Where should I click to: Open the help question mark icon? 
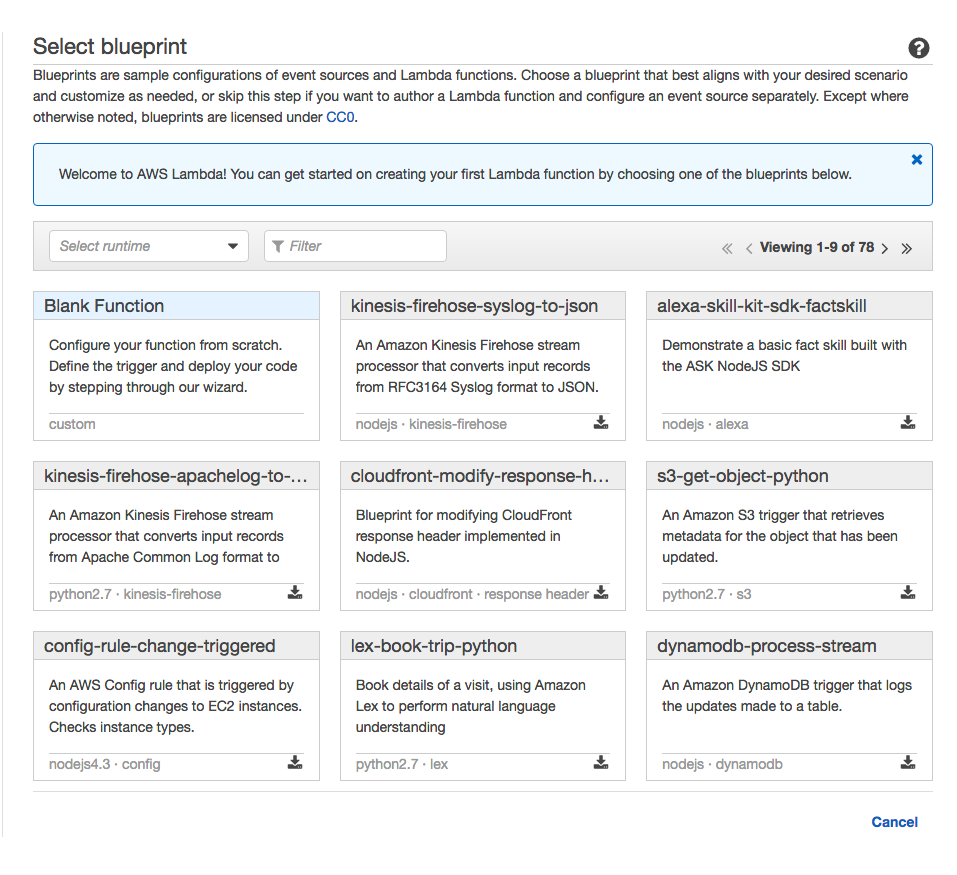point(918,47)
